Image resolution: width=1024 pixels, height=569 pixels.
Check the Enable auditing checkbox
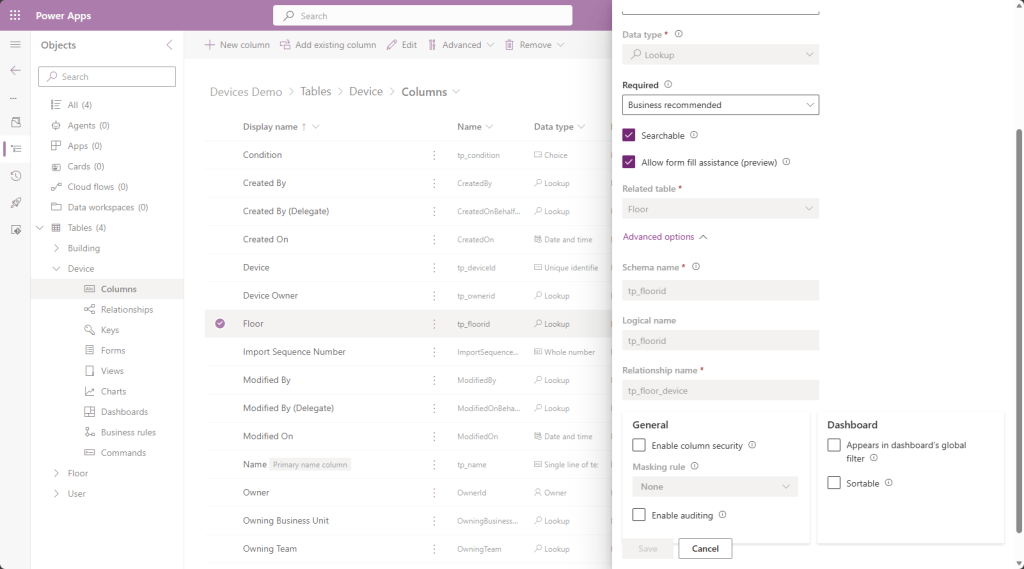click(x=639, y=515)
